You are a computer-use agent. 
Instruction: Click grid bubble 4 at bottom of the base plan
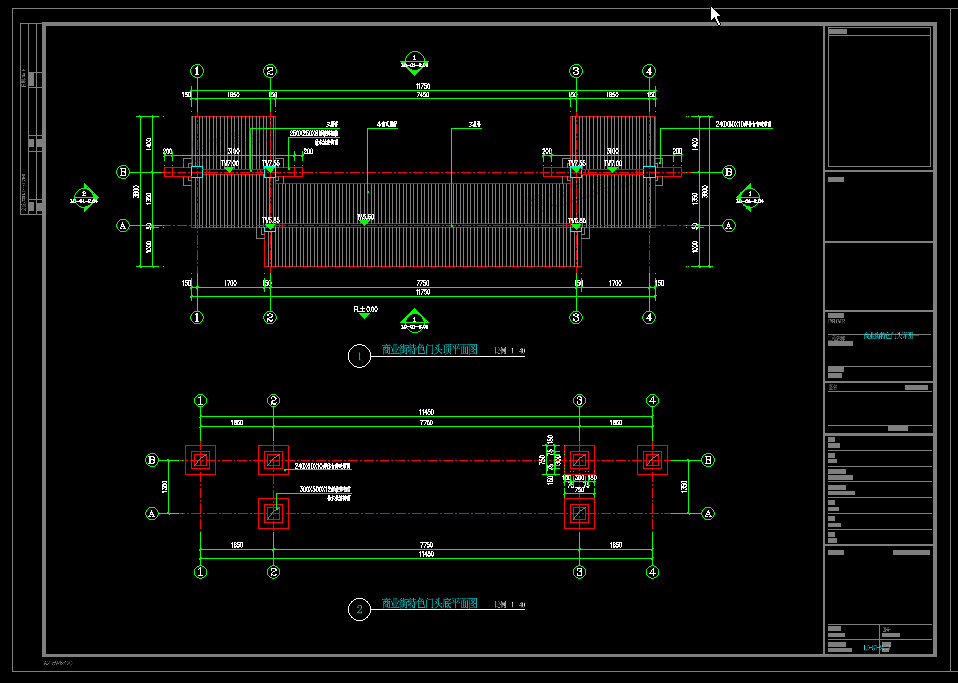(652, 572)
